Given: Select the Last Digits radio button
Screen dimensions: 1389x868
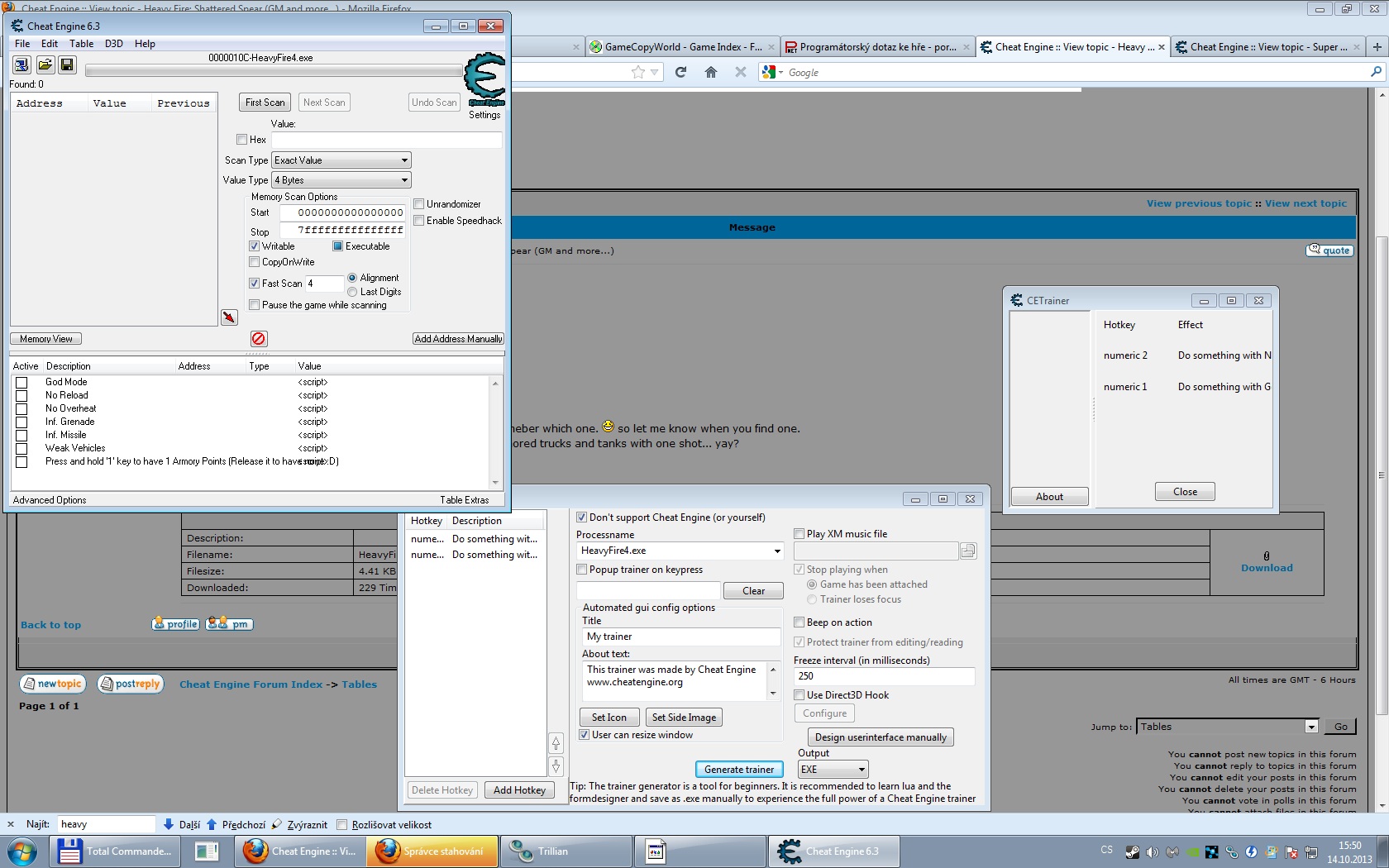Looking at the screenshot, I should pyautogui.click(x=353, y=292).
